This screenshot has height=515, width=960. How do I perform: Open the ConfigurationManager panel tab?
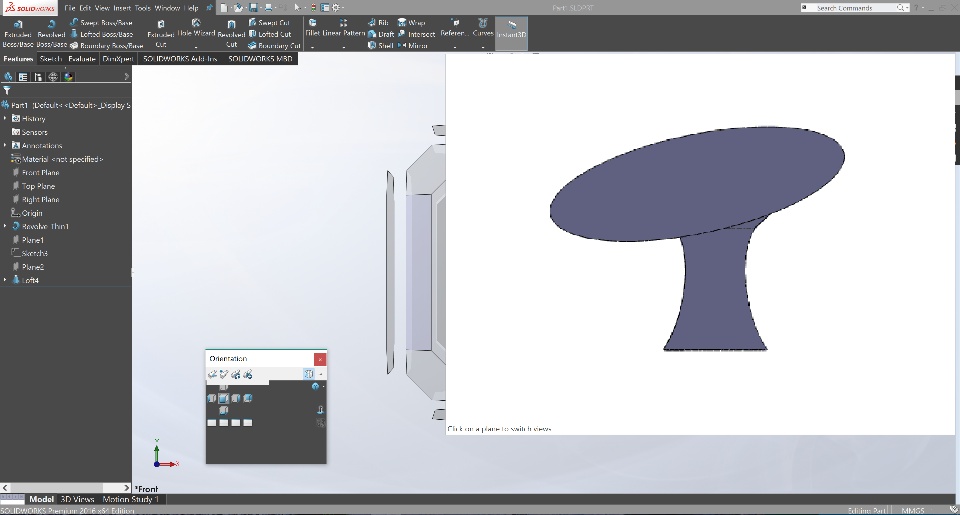tap(38, 77)
